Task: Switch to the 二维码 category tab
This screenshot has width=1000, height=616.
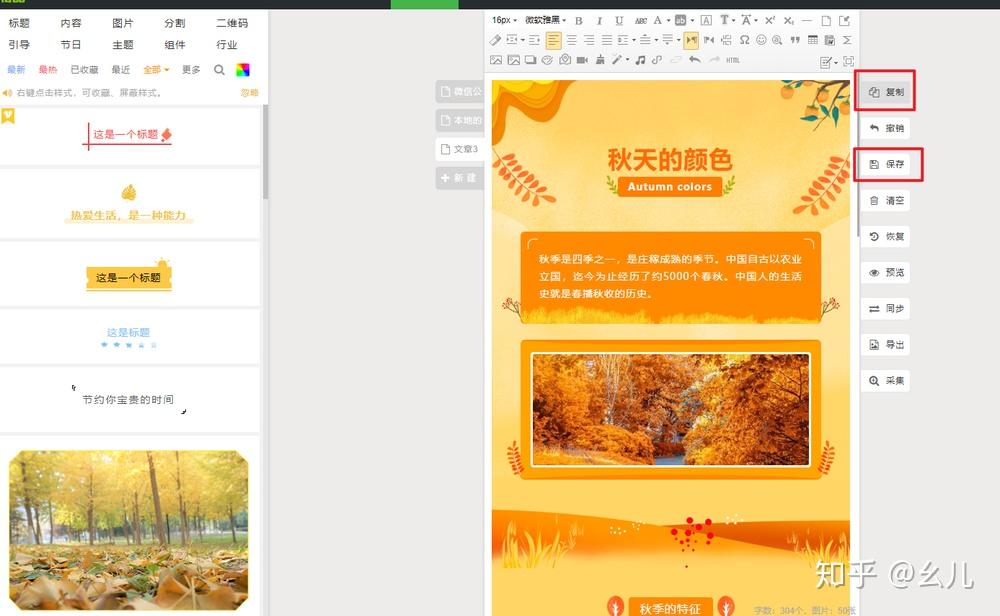Action: pyautogui.click(x=232, y=23)
